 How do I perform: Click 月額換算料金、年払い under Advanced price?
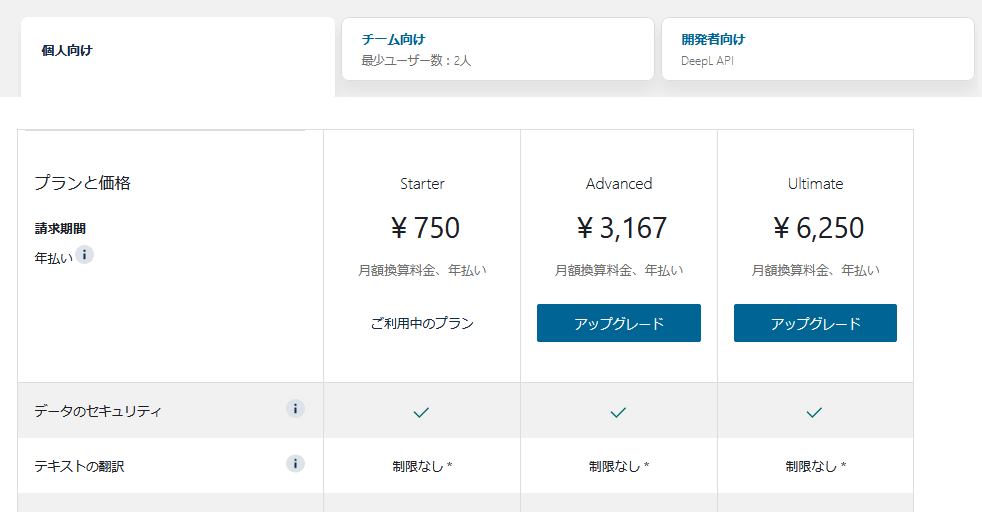(619, 270)
